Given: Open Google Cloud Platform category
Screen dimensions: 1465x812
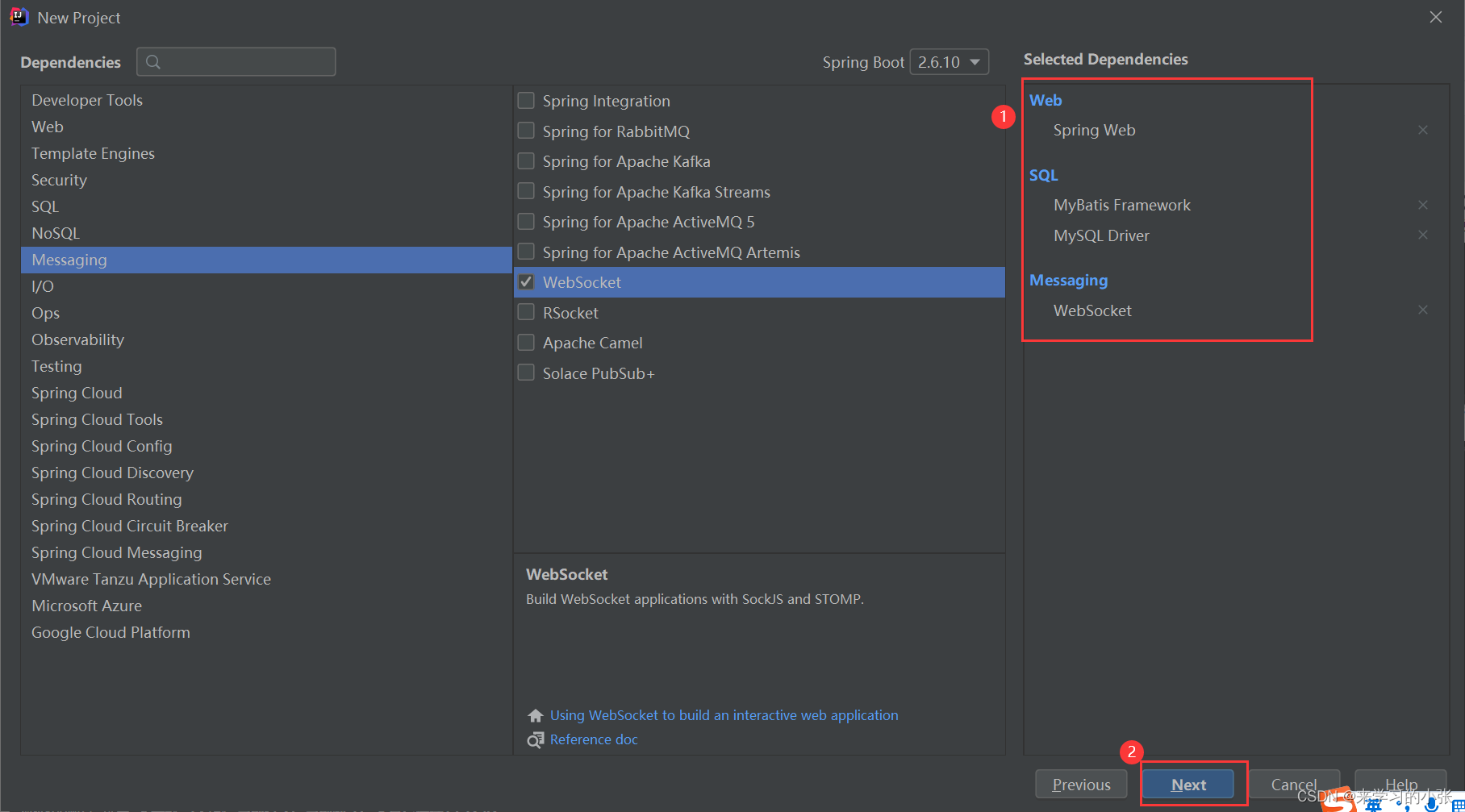Looking at the screenshot, I should (266, 632).
